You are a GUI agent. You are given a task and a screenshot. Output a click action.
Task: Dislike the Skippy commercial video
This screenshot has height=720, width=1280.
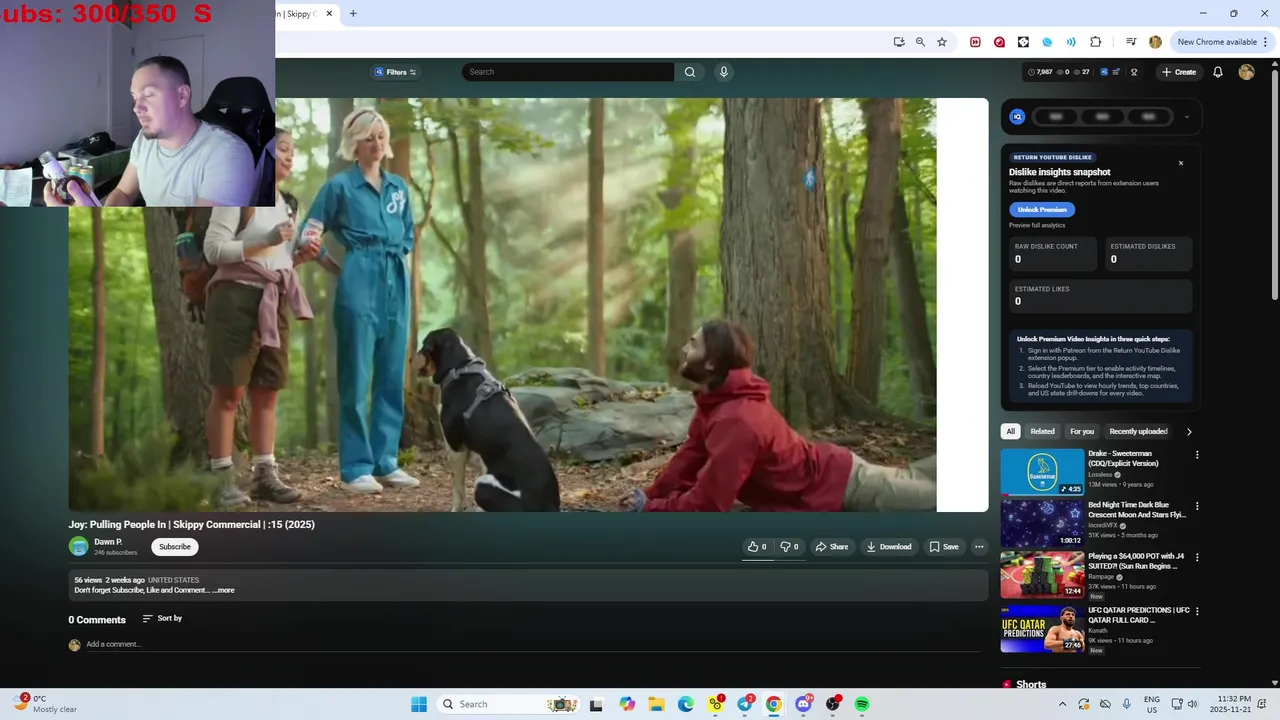[x=789, y=547]
